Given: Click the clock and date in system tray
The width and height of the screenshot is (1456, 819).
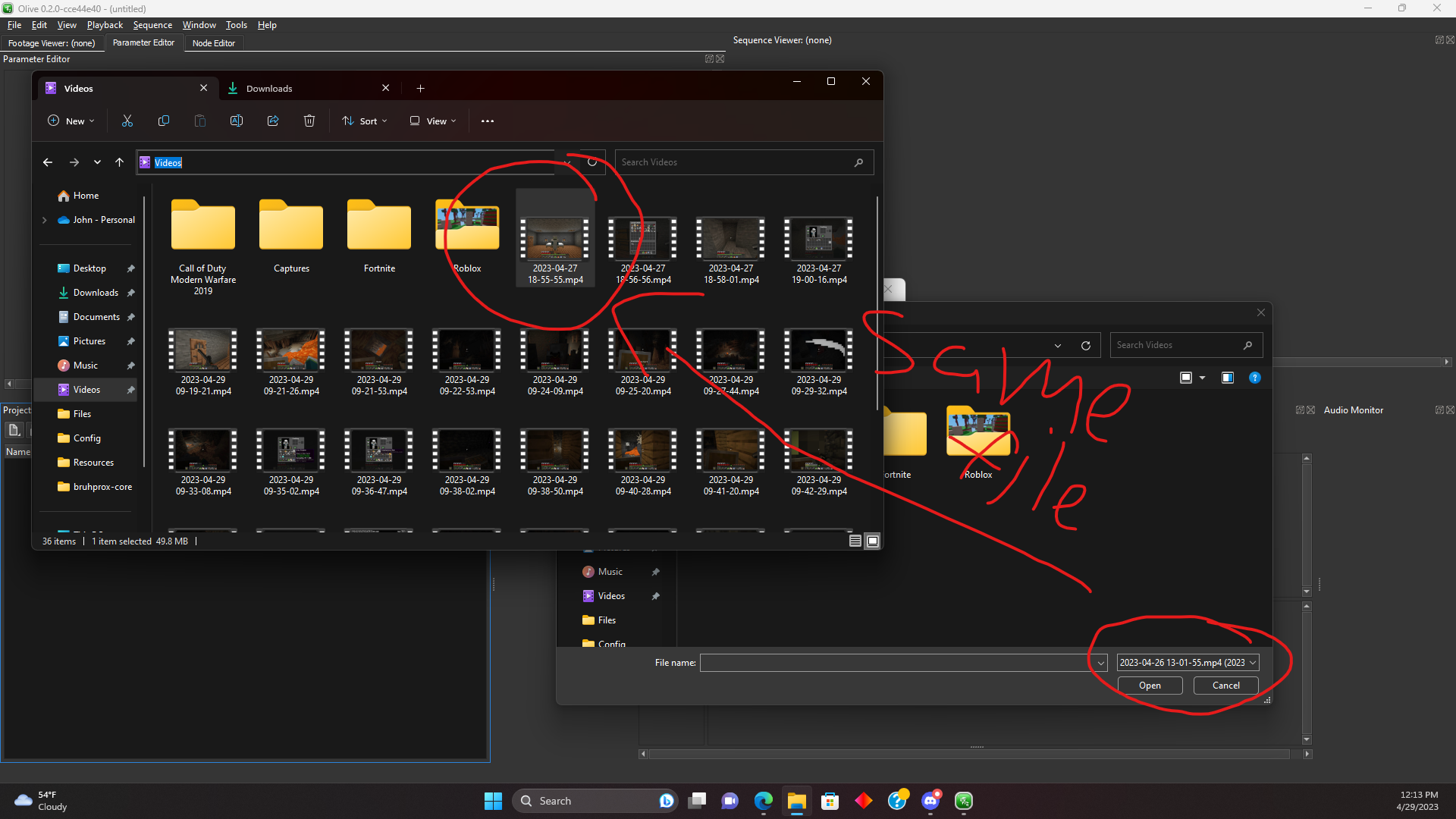Looking at the screenshot, I should tap(1417, 801).
